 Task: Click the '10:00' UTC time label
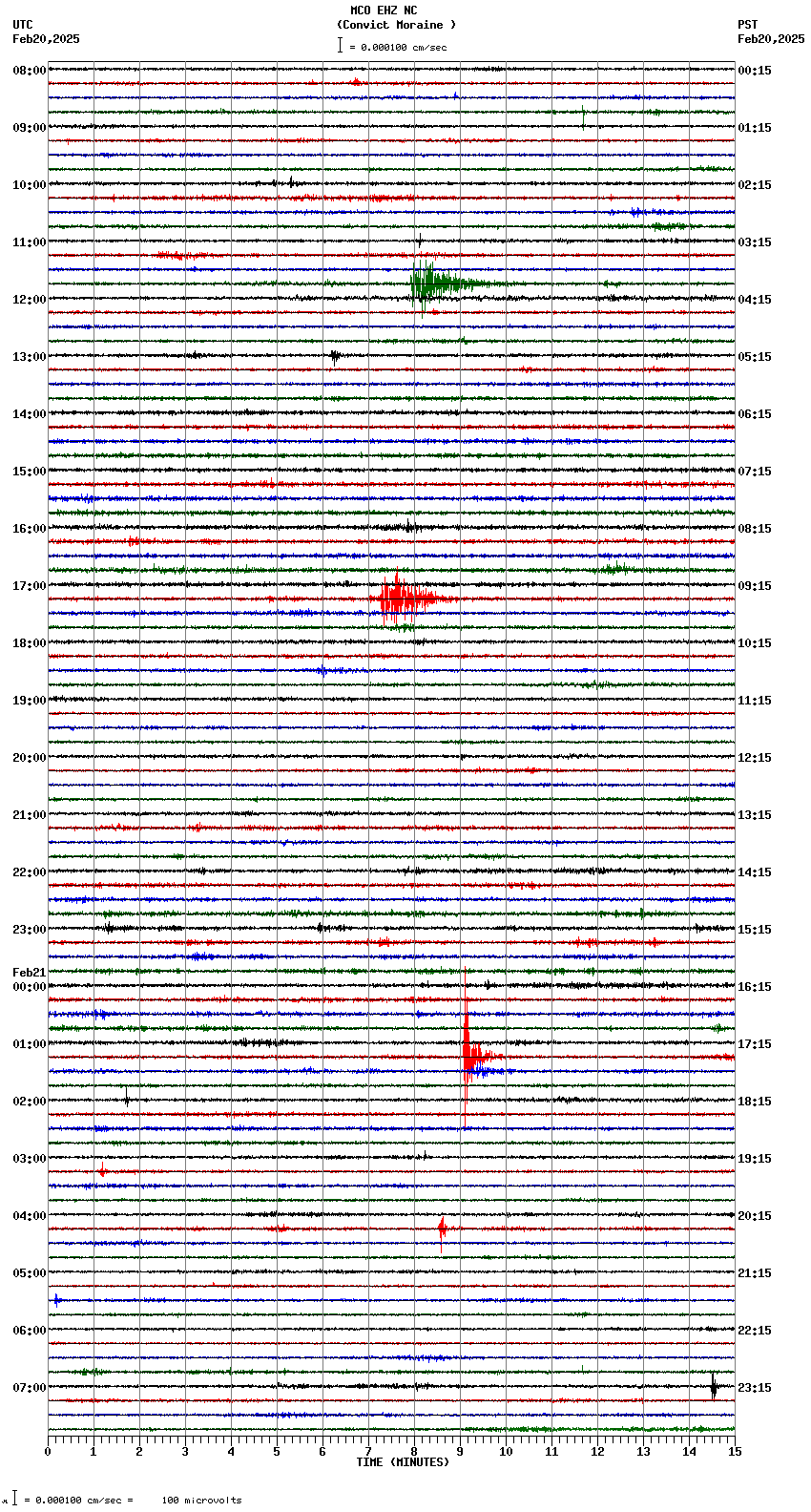point(29,185)
